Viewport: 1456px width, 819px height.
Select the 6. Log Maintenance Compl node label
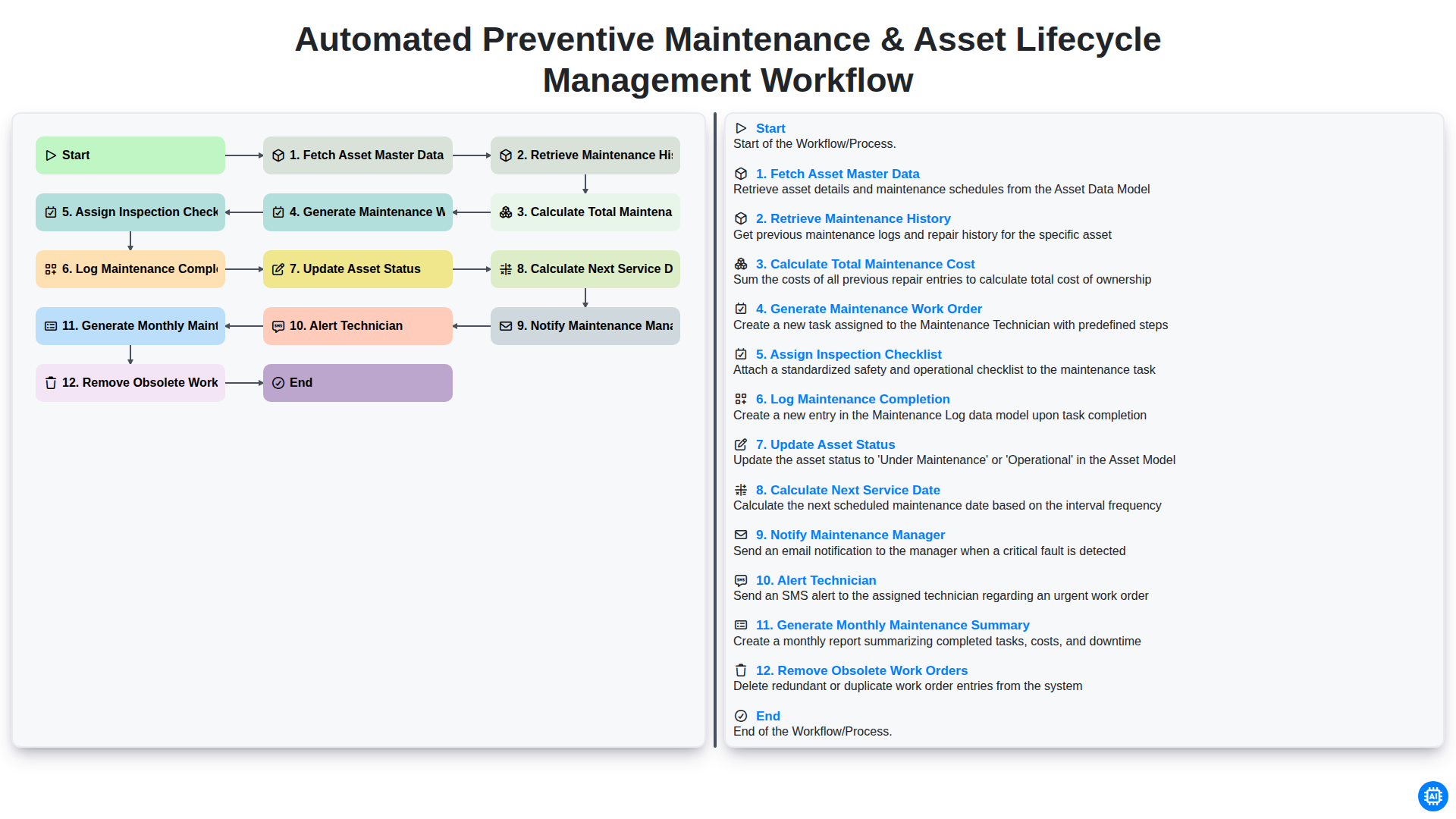pos(140,269)
